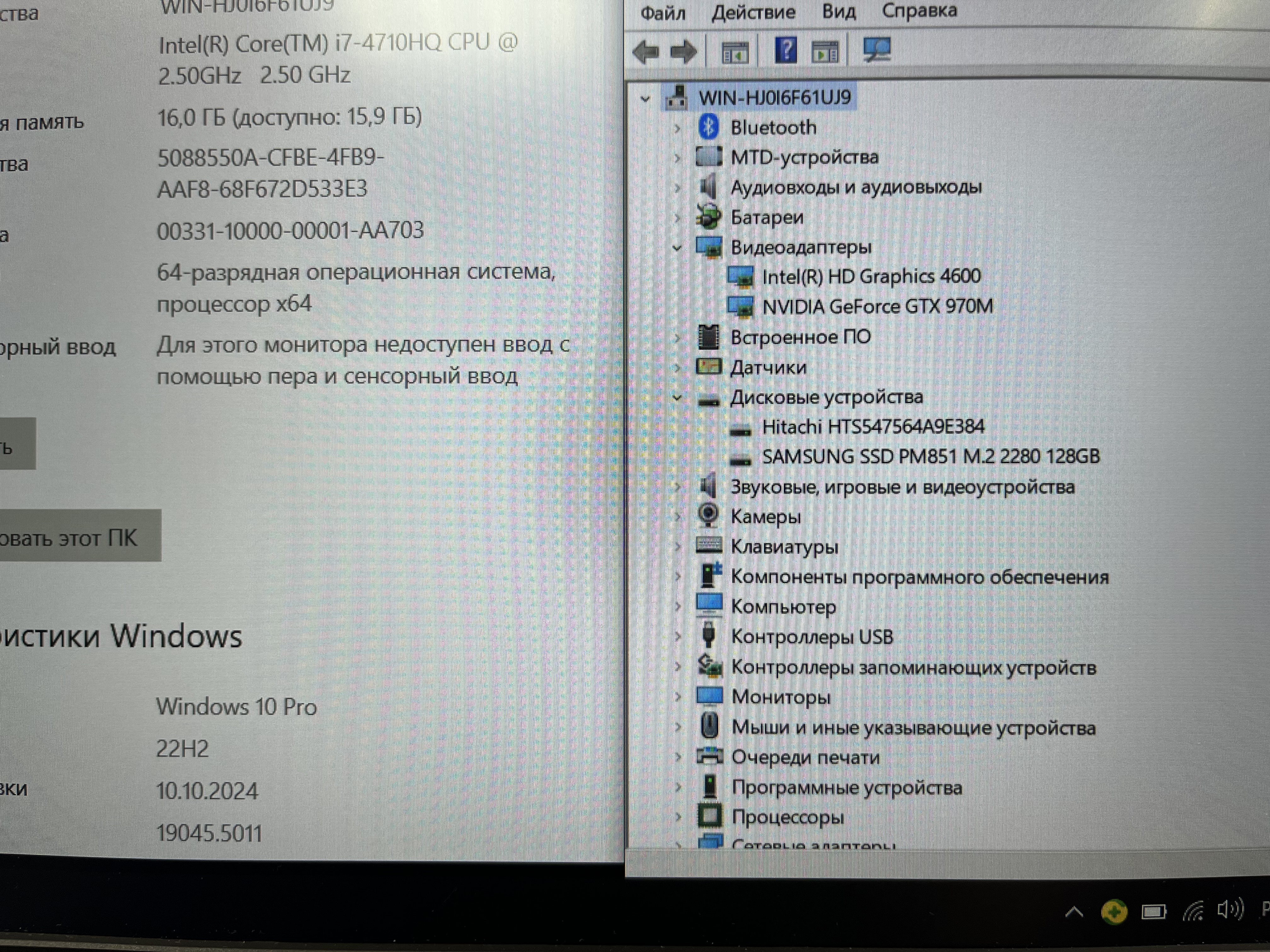This screenshot has width=1270, height=952.
Task: Show hidden tray icons with the up chevron
Action: pyautogui.click(x=1074, y=912)
